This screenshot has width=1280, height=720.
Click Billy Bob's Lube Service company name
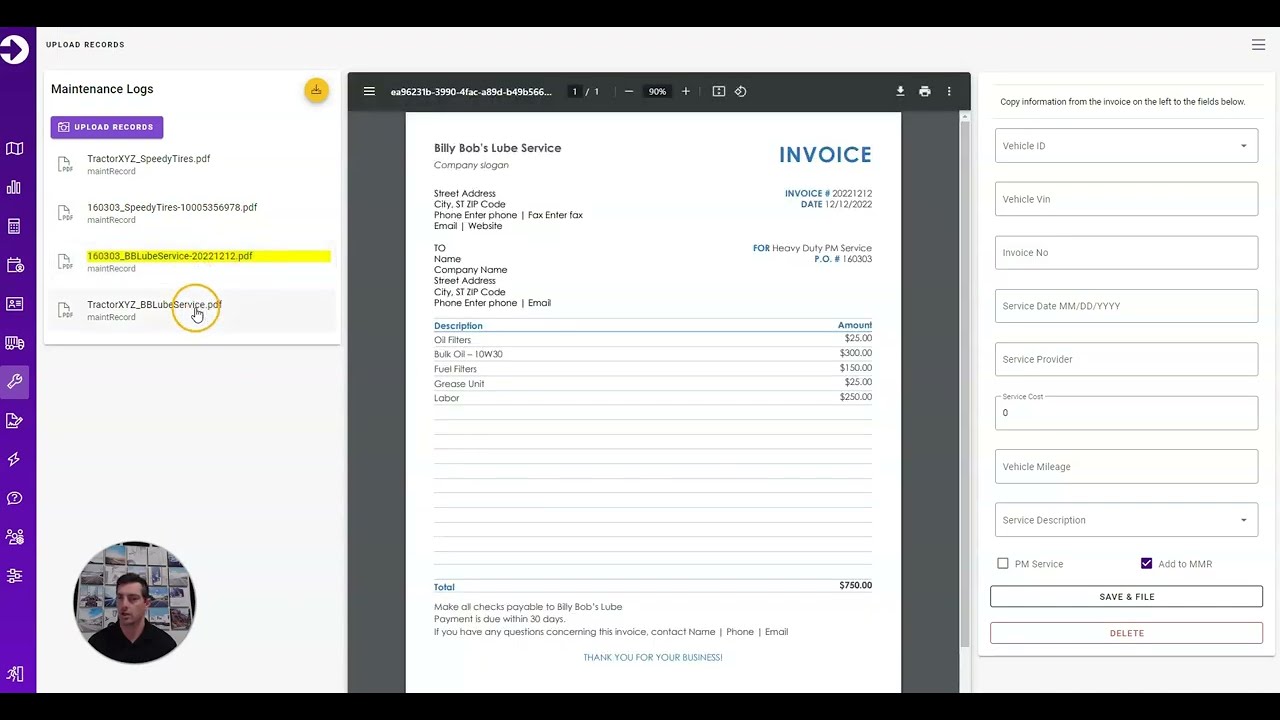[x=497, y=148]
